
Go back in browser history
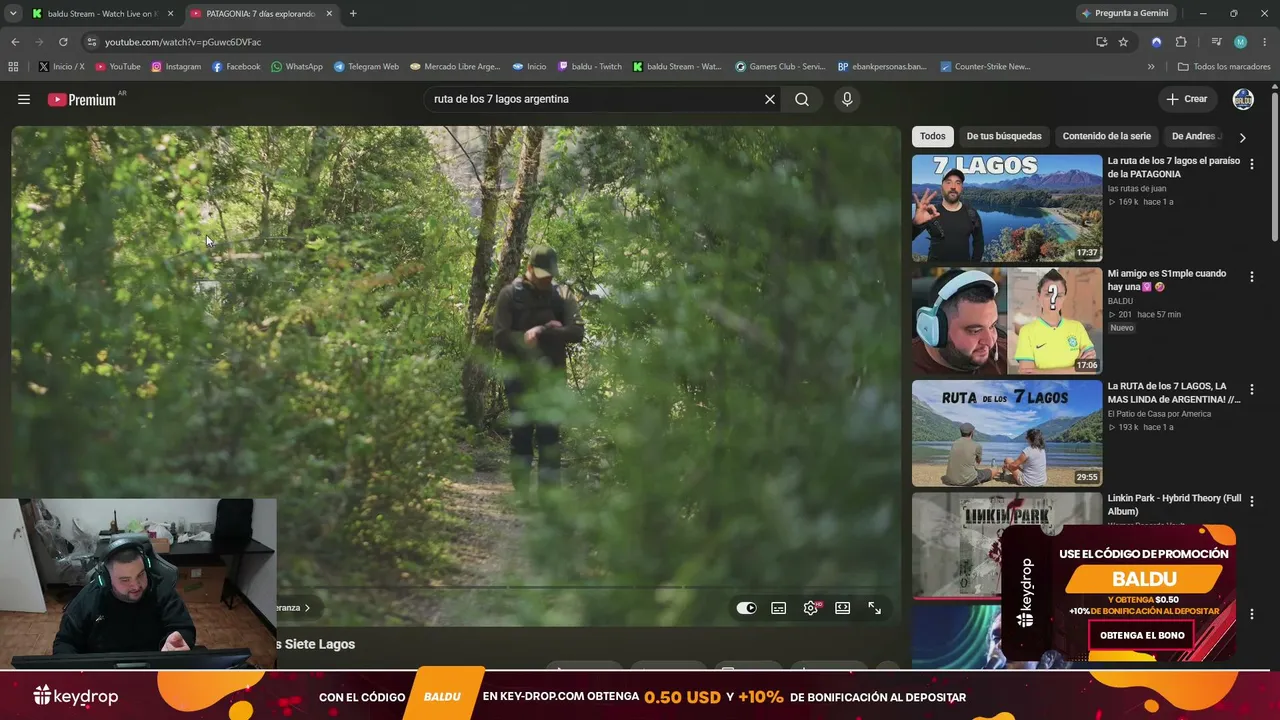[x=15, y=42]
